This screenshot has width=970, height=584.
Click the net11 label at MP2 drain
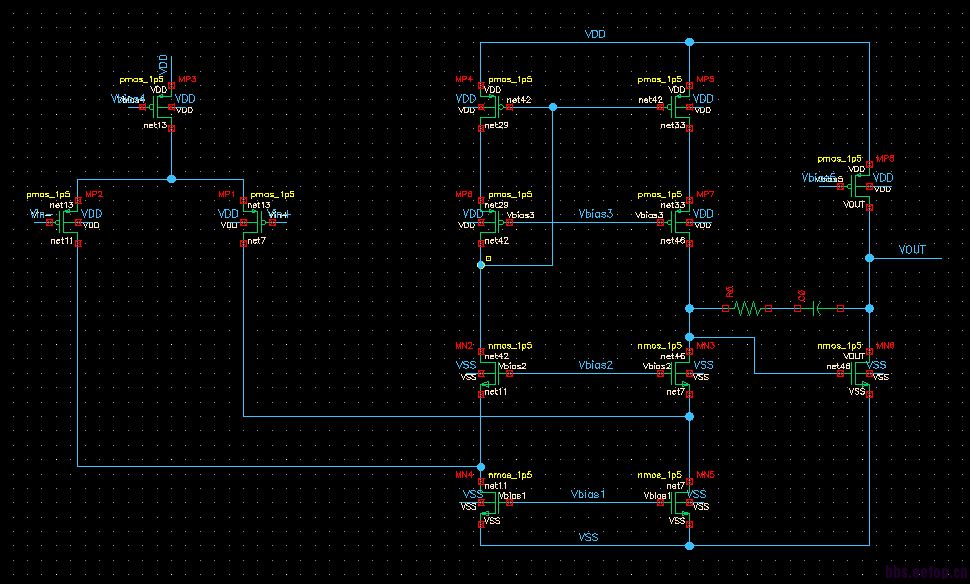coord(62,241)
